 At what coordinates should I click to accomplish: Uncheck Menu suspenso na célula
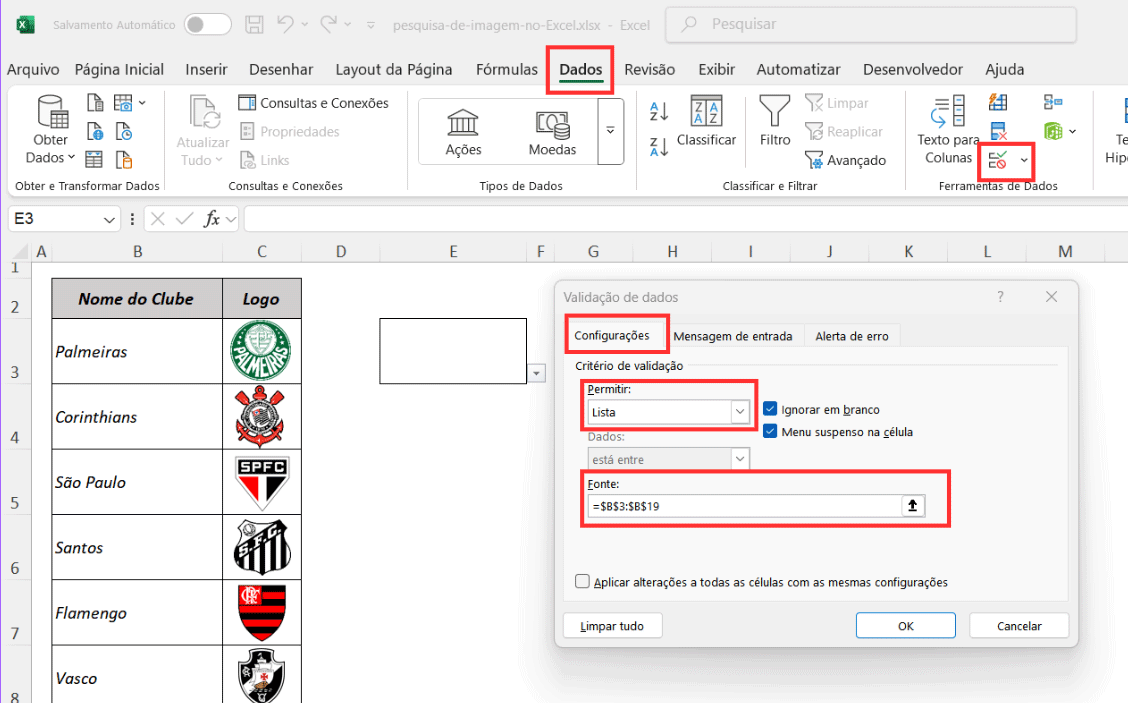[x=770, y=431]
